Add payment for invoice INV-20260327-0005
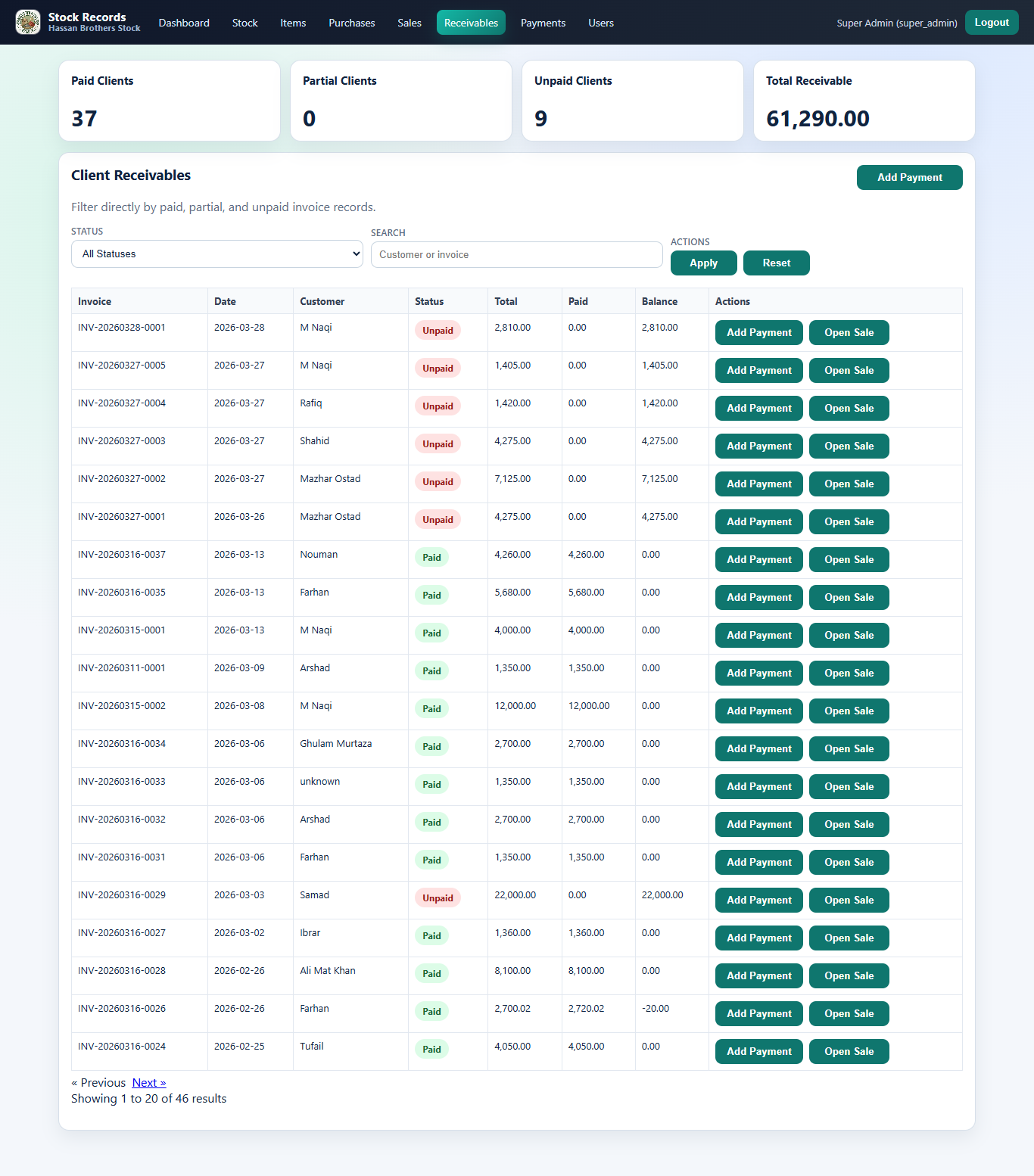Image resolution: width=1034 pixels, height=1176 pixels. (x=759, y=370)
